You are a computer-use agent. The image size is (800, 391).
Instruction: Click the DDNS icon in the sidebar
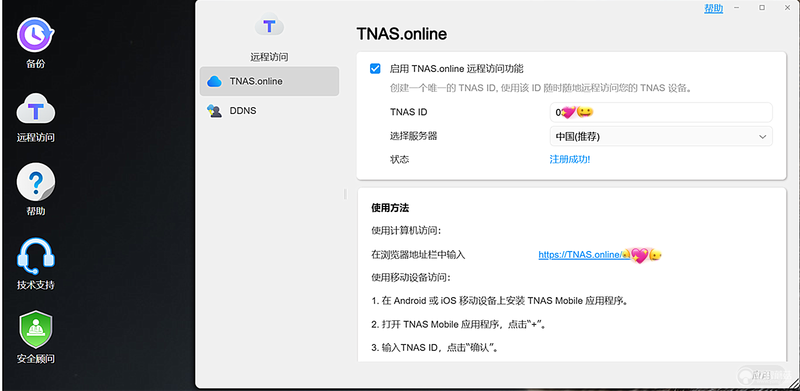tap(214, 110)
